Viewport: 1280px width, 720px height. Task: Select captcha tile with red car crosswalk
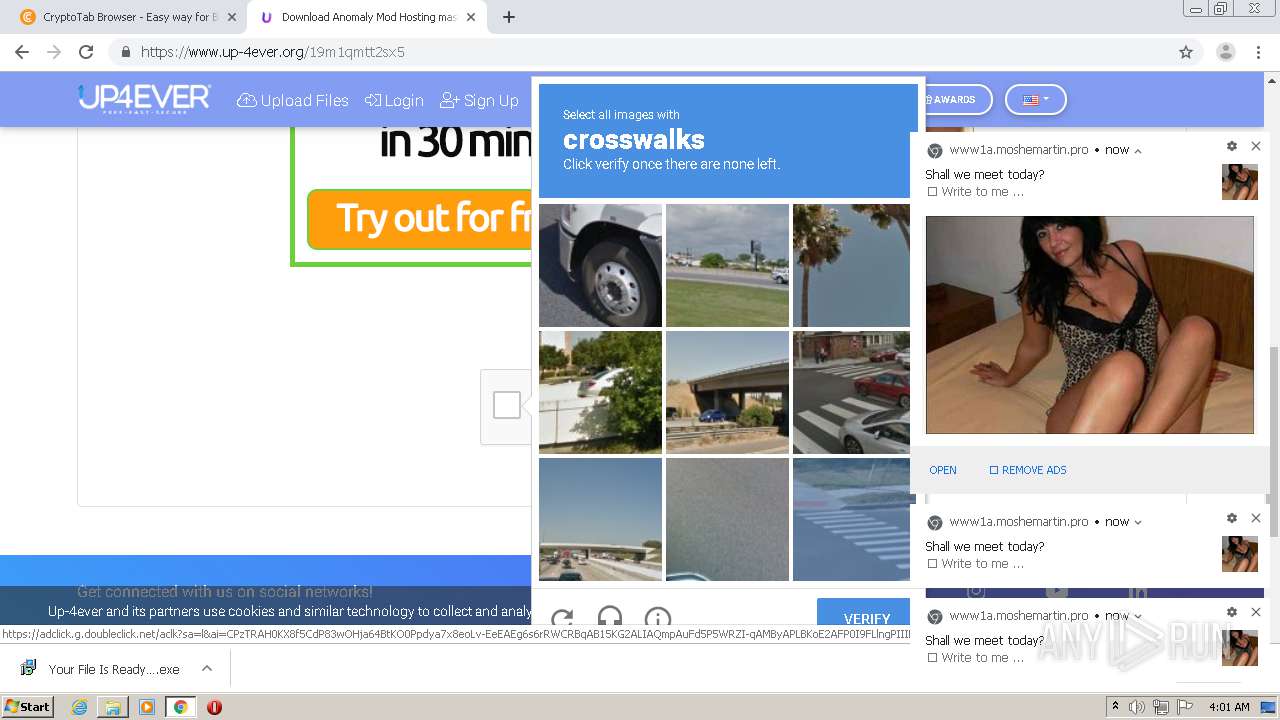click(851, 392)
